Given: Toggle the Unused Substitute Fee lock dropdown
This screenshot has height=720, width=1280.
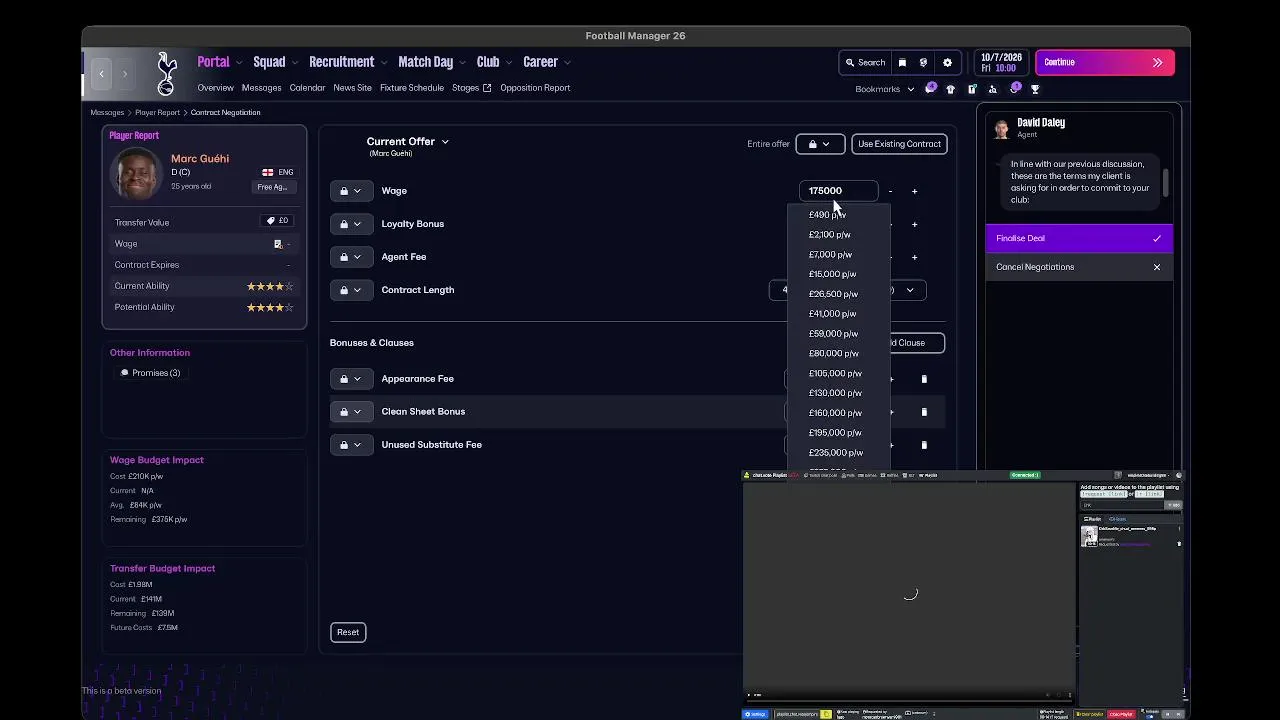Looking at the screenshot, I should coord(350,445).
